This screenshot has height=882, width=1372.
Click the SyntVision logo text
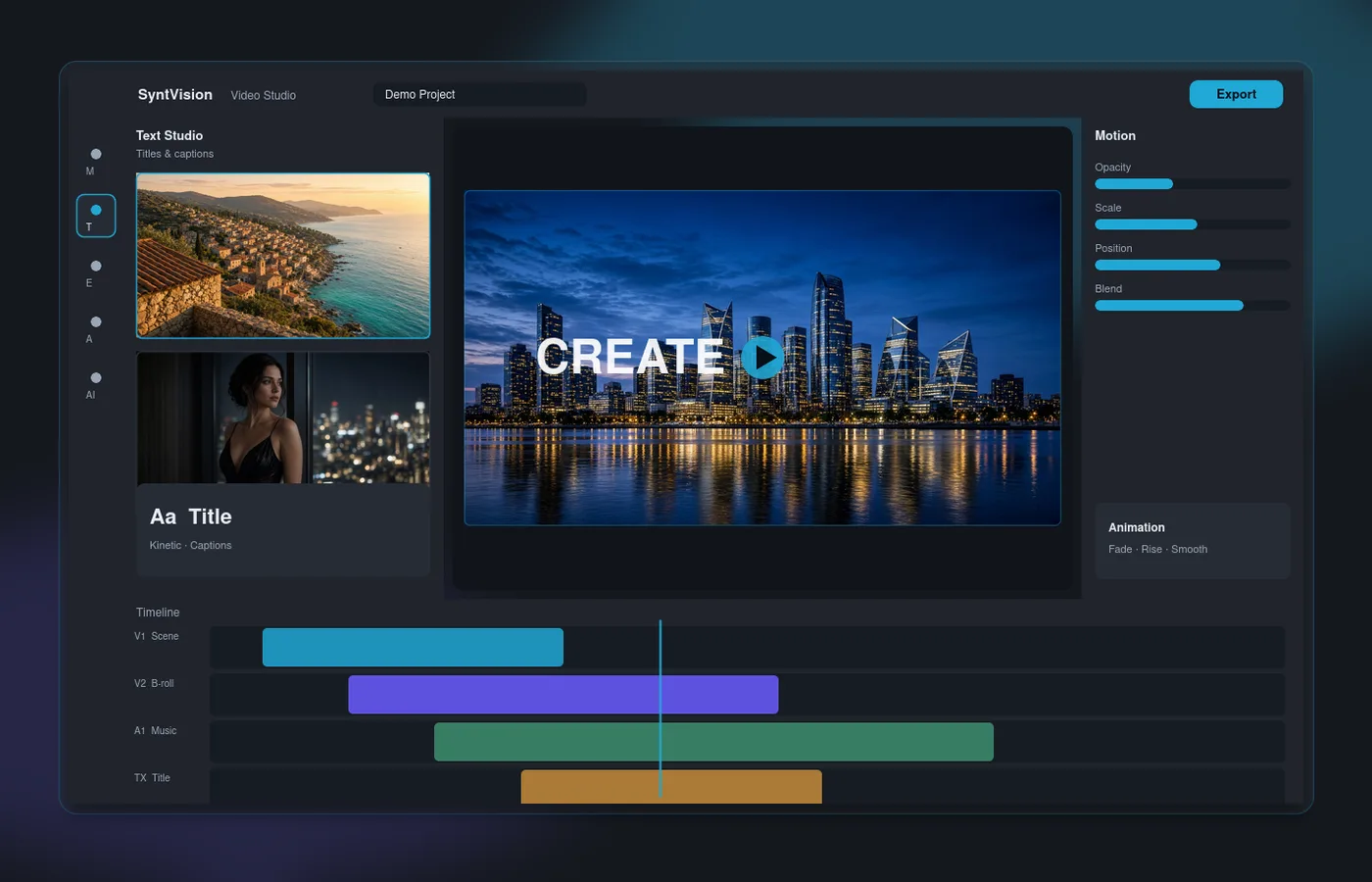174,94
